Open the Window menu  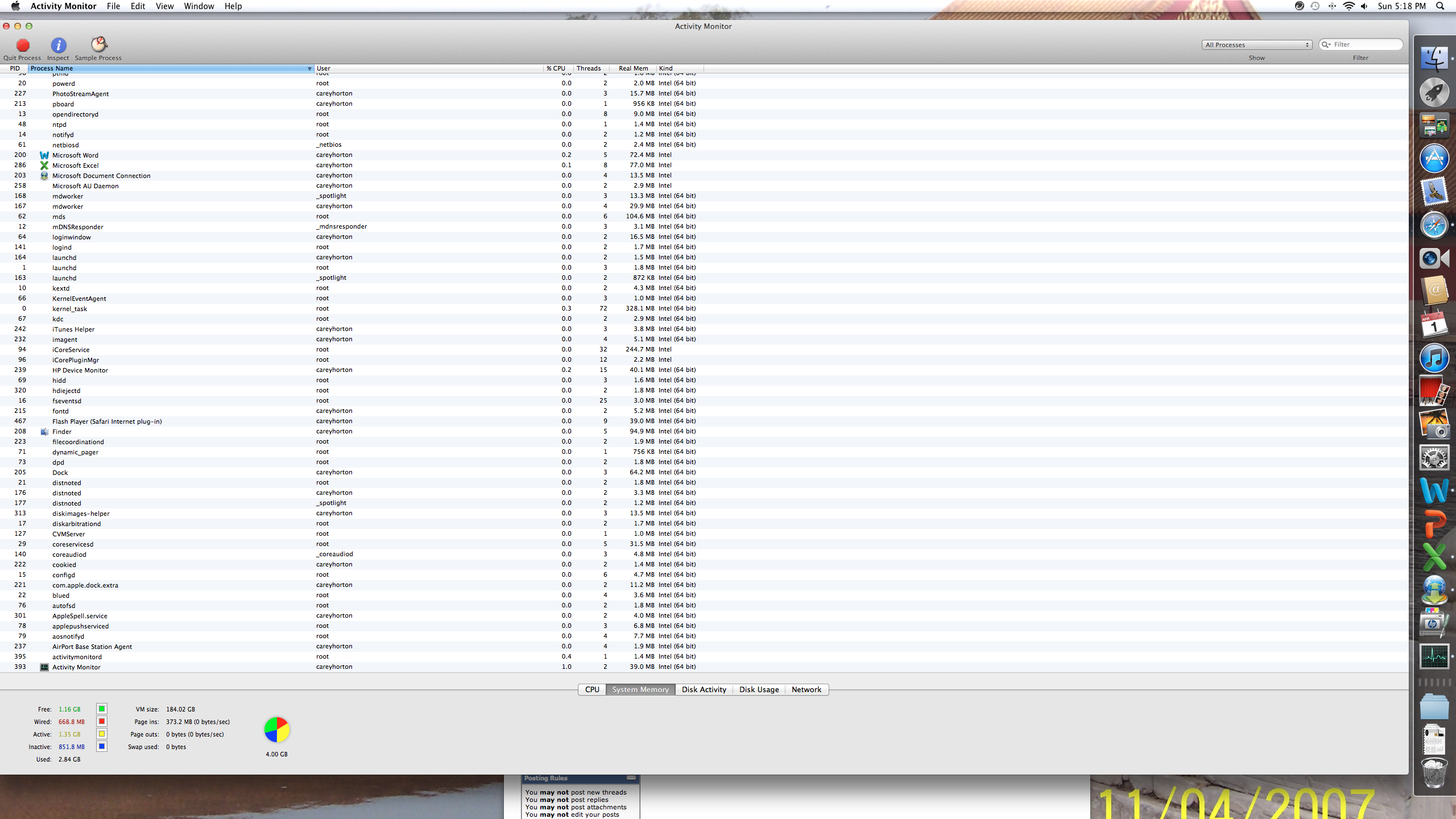[198, 6]
